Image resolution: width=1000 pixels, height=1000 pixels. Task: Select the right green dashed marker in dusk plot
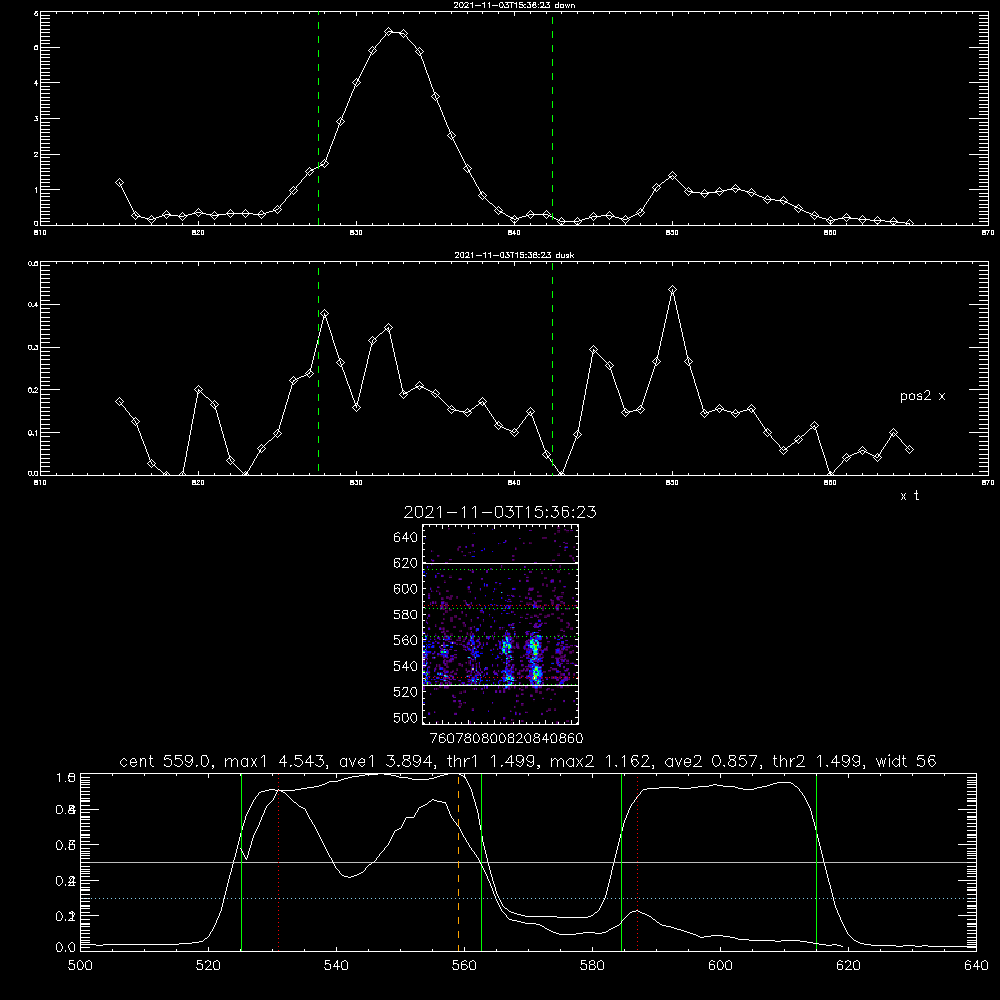(x=552, y=369)
